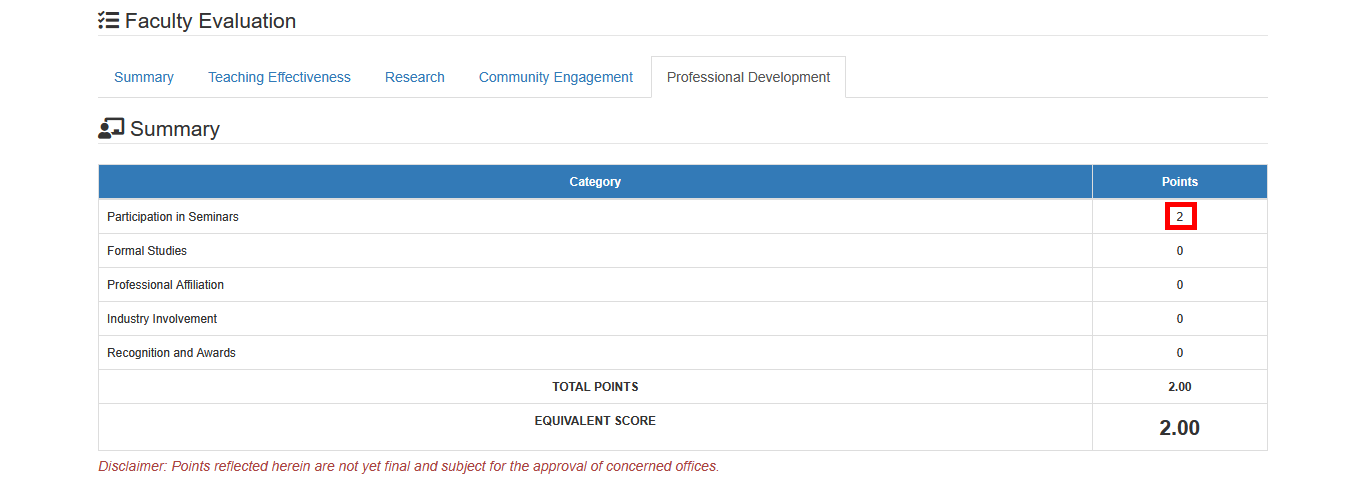The height and width of the screenshot is (493, 1358).
Task: Open the Summary tab
Action: coord(144,77)
